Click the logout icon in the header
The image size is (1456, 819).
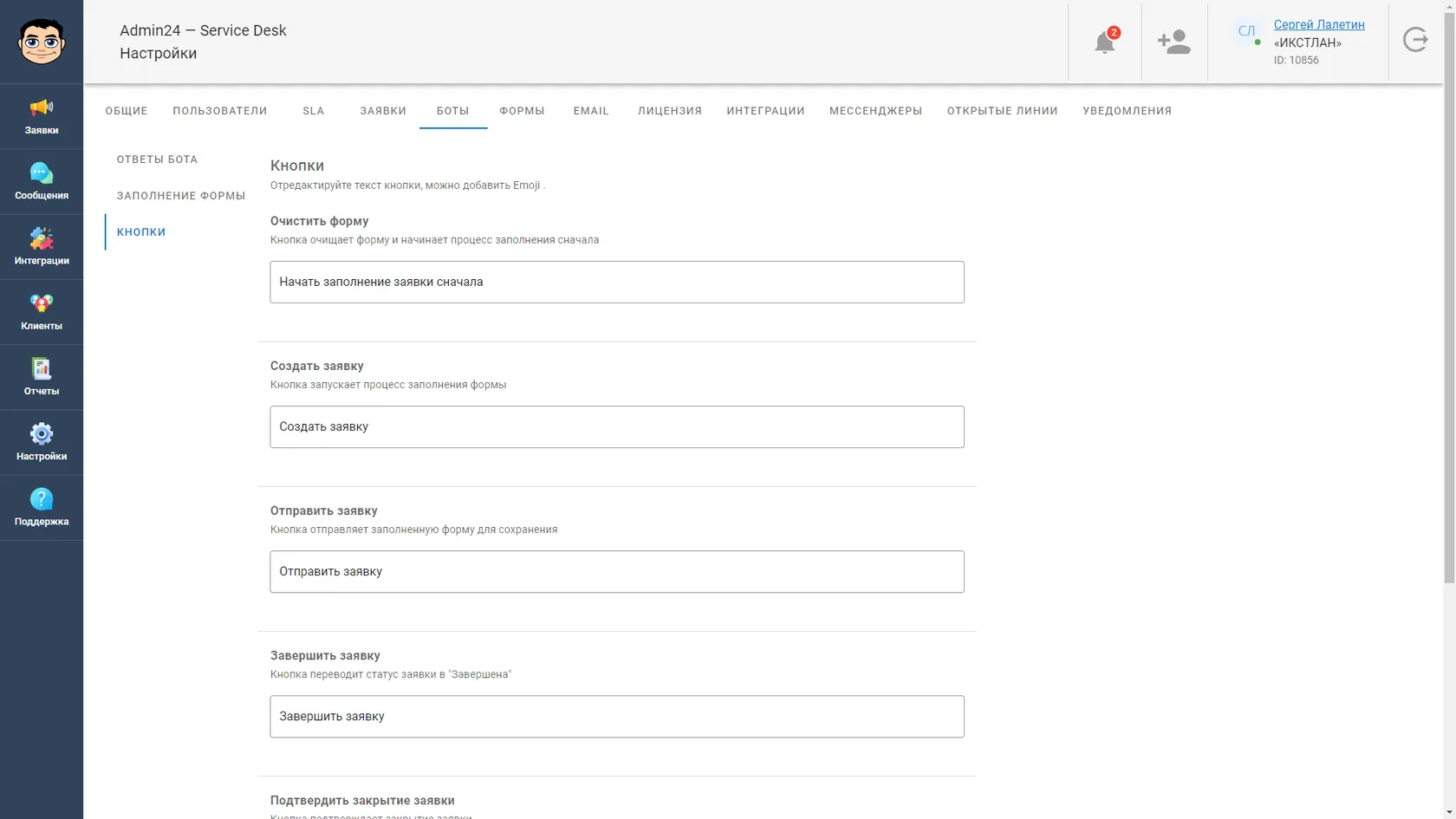(1415, 40)
